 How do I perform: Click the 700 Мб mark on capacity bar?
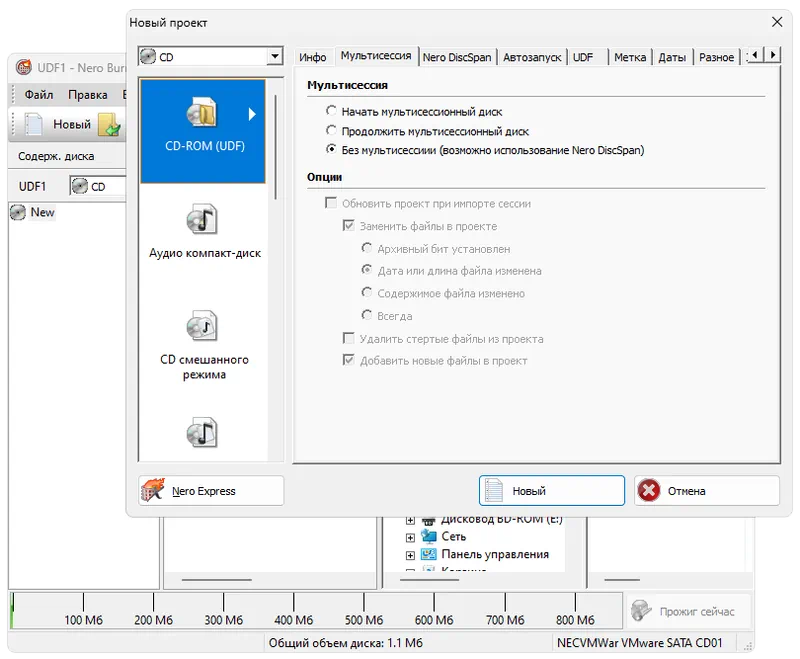tap(505, 620)
